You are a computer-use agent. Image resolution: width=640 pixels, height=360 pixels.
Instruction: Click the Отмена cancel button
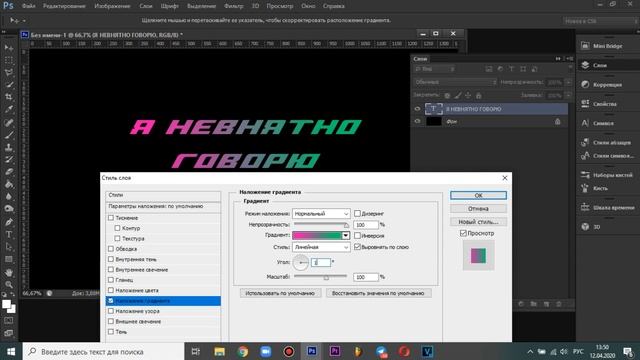478,209
